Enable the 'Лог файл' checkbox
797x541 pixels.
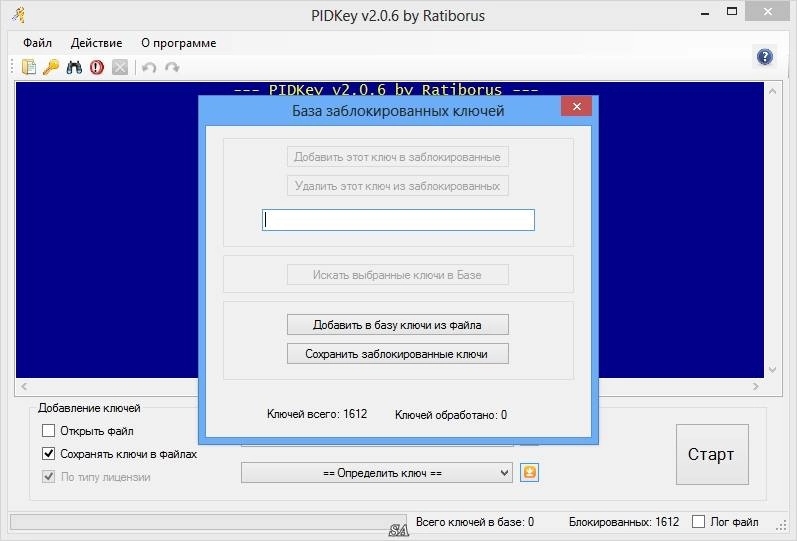click(x=698, y=521)
